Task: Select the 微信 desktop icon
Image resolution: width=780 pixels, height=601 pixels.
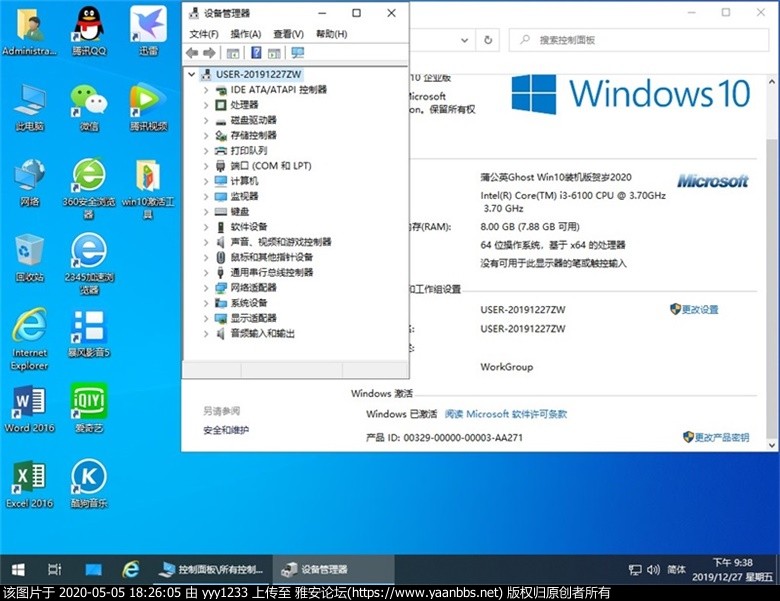Action: [x=89, y=107]
